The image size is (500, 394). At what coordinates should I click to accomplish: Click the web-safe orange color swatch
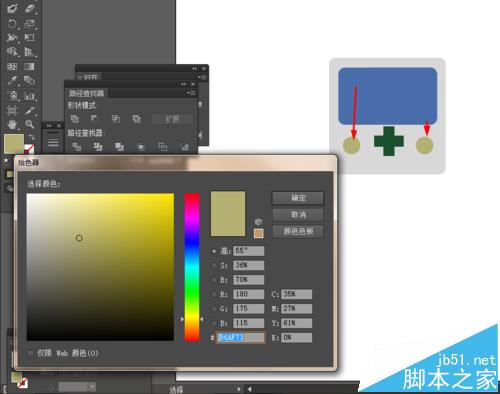click(259, 233)
